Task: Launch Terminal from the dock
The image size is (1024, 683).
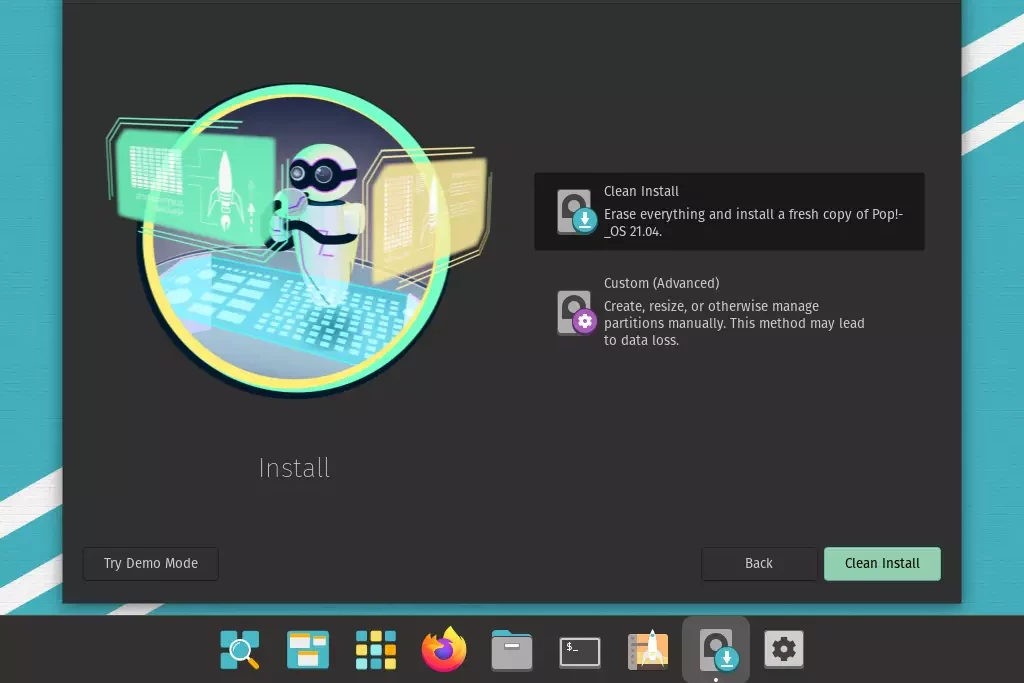Action: (580, 652)
